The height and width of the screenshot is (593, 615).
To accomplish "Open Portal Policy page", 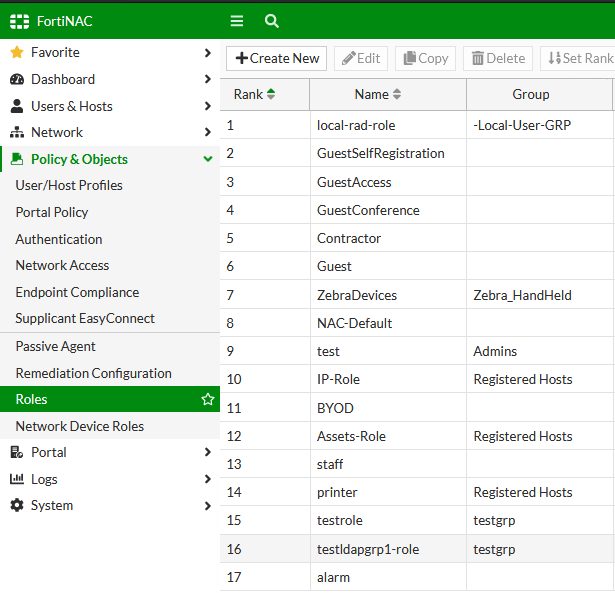I will tap(52, 212).
